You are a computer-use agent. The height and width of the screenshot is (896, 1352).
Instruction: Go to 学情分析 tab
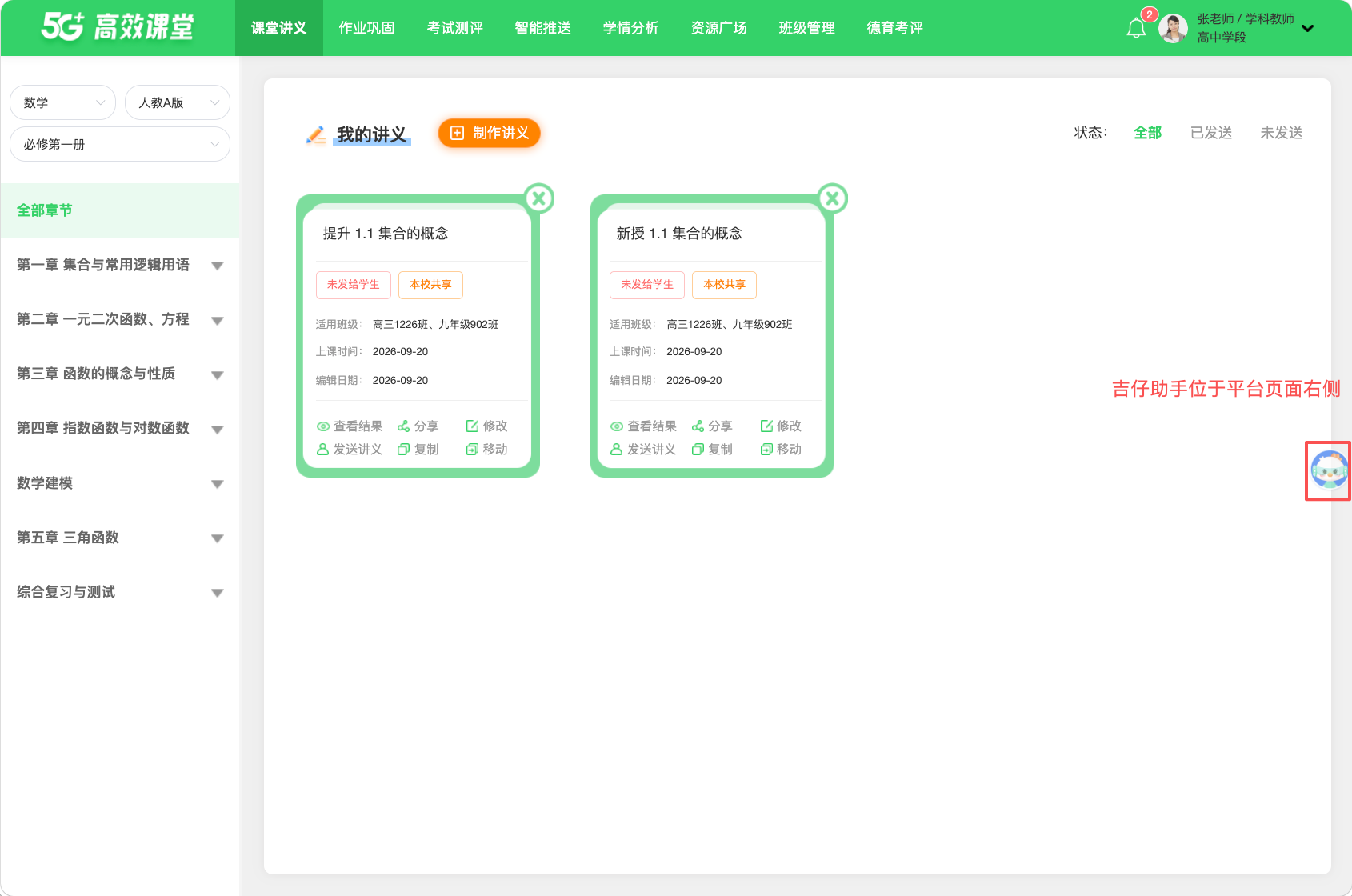631,28
